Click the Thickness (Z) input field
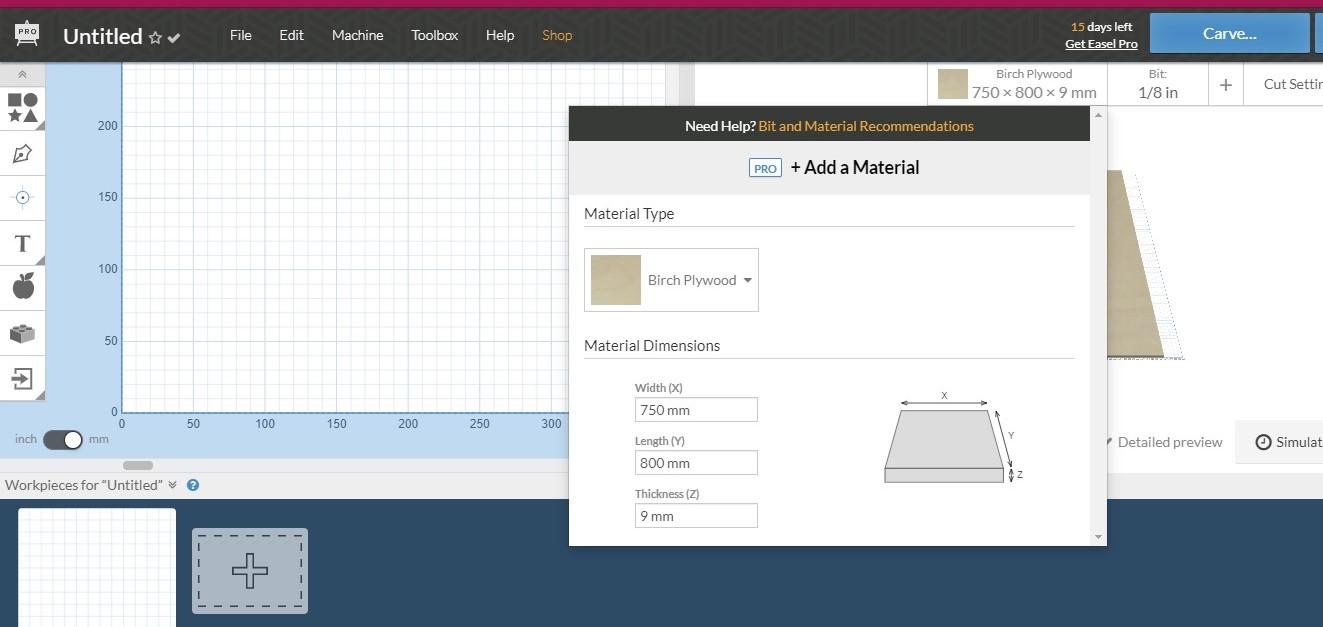Viewport: 1323px width, 627px height. (x=696, y=515)
